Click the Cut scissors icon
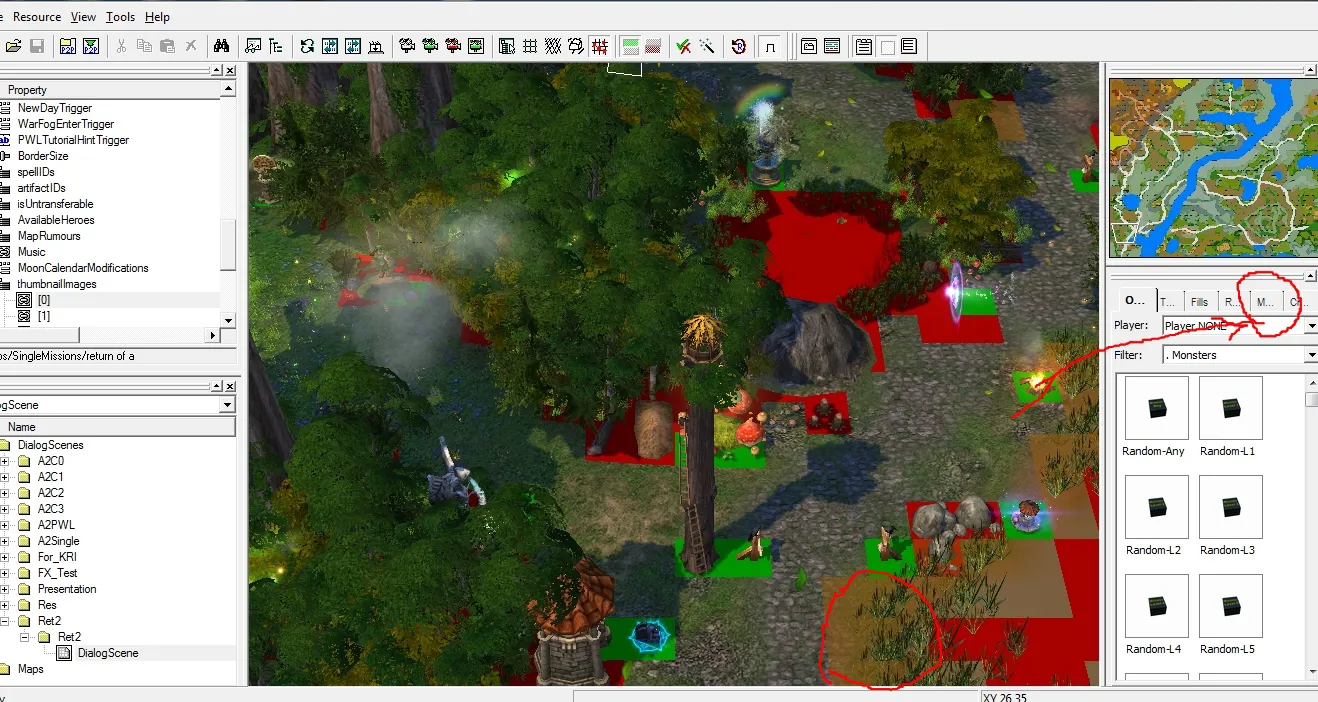 [121, 46]
